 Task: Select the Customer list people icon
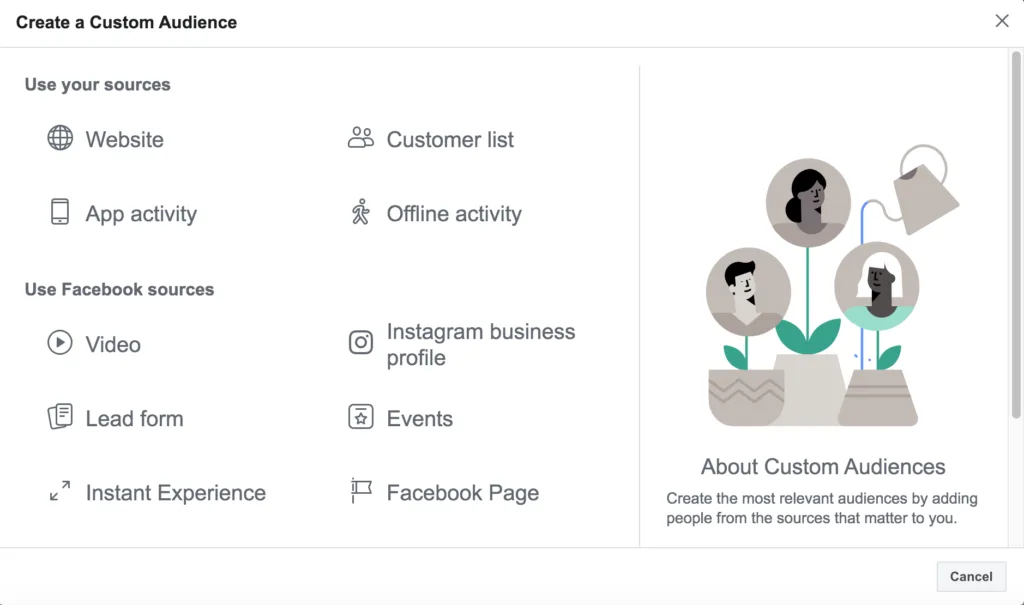coord(360,138)
